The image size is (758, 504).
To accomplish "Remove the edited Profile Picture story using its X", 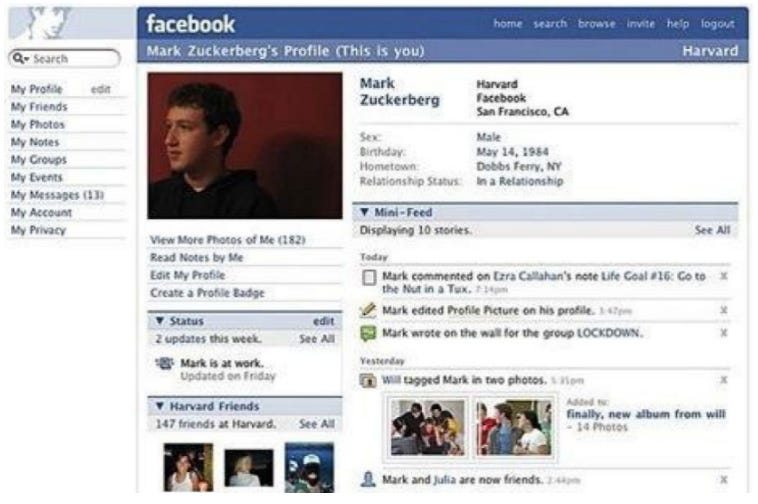I will 724,310.
